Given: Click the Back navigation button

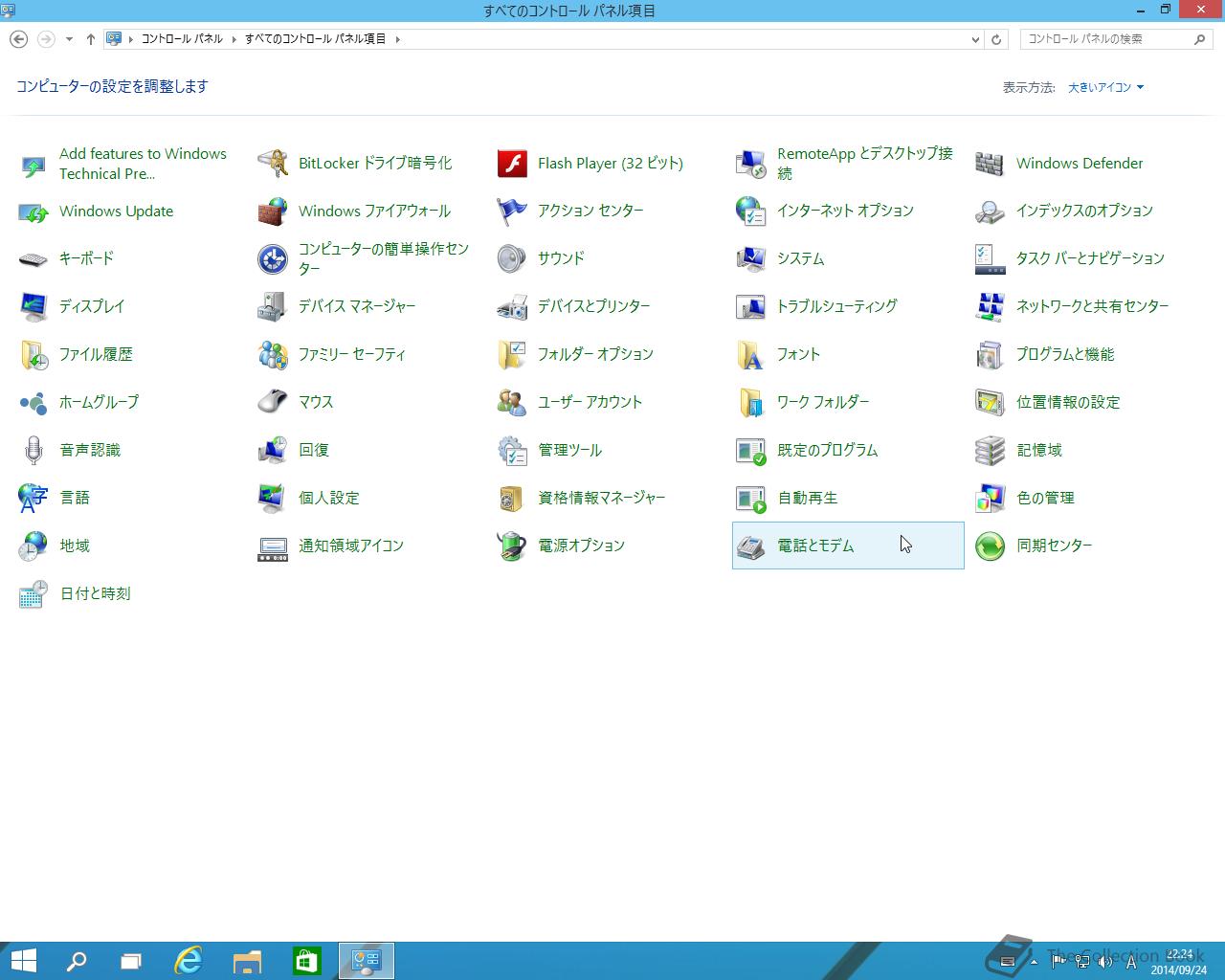Looking at the screenshot, I should 18,39.
